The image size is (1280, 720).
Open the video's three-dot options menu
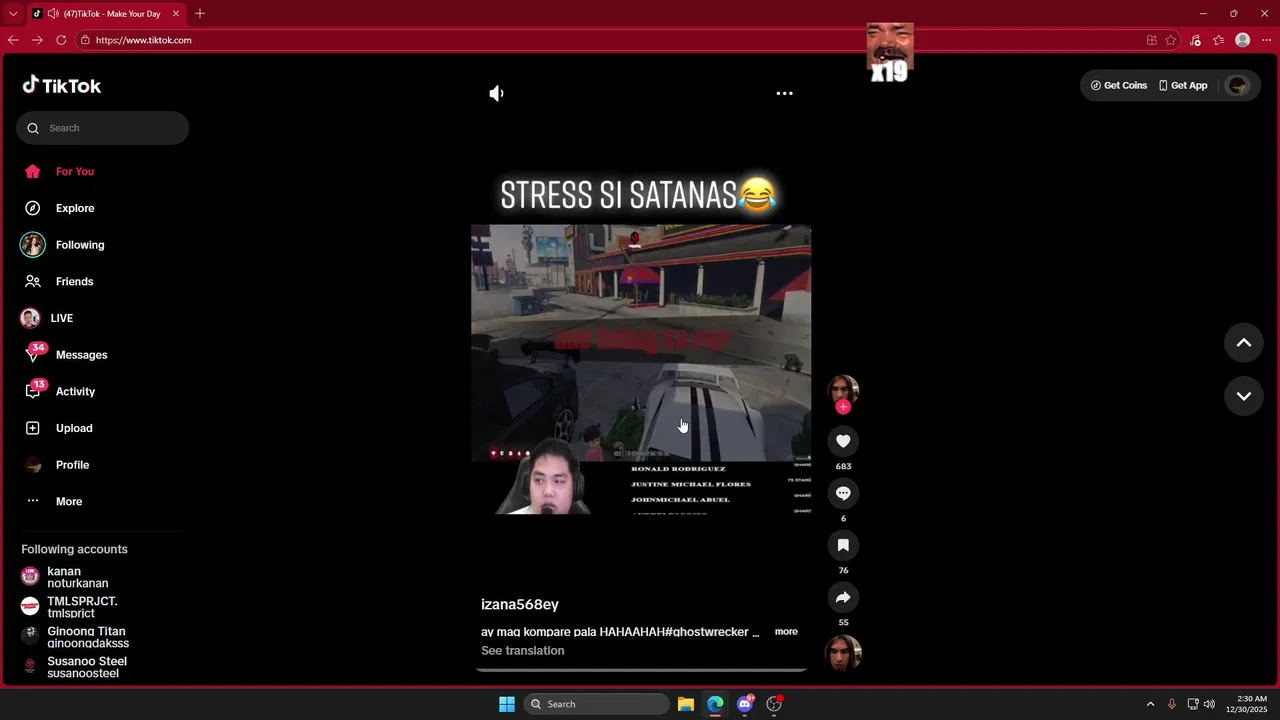click(x=784, y=93)
